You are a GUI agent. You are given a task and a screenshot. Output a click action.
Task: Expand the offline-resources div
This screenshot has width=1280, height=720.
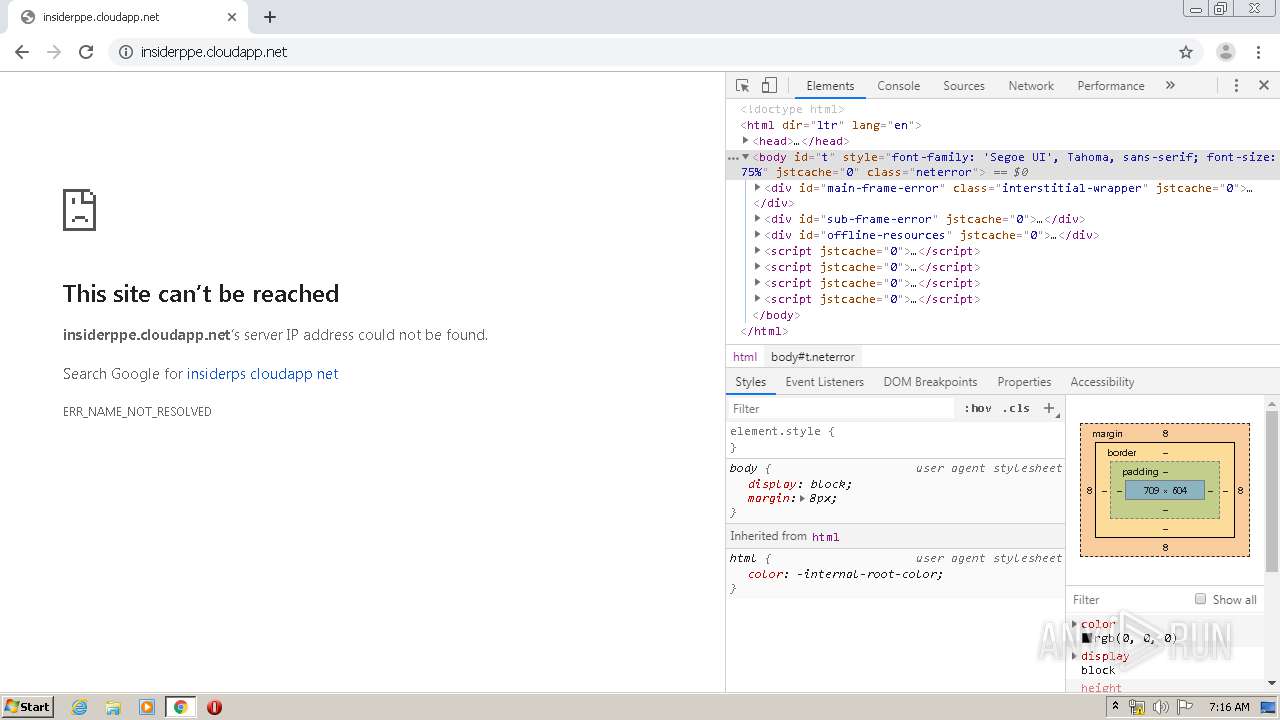(x=758, y=235)
